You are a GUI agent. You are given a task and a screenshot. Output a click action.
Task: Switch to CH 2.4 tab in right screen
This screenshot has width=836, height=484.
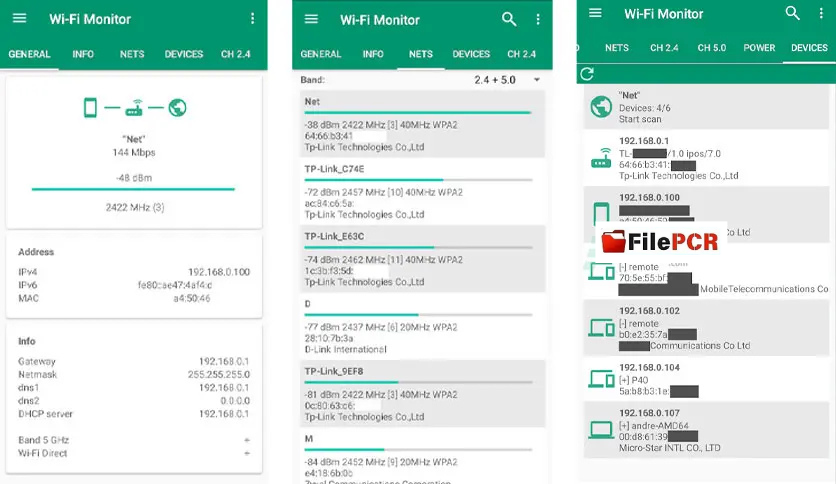664,47
